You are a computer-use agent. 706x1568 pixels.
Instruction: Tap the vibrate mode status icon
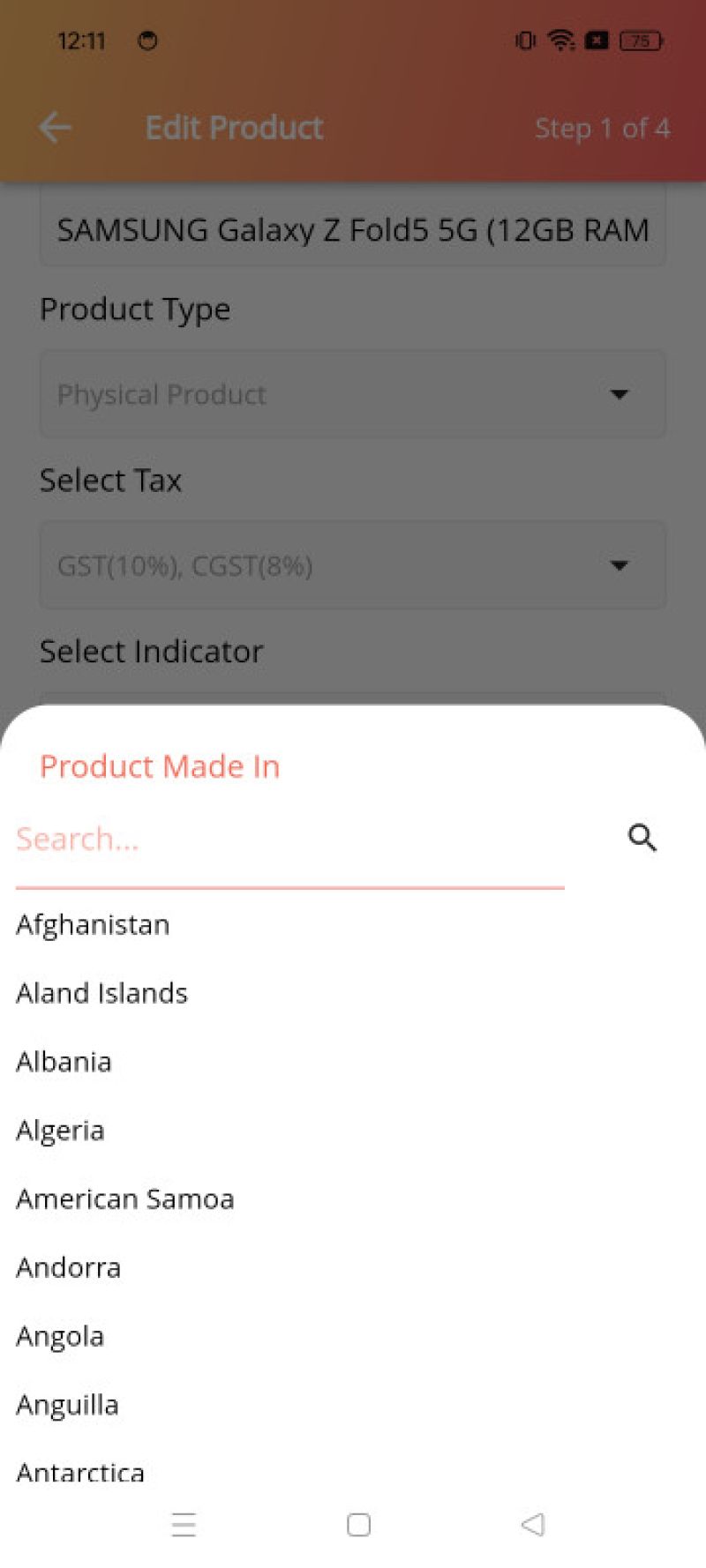525,41
